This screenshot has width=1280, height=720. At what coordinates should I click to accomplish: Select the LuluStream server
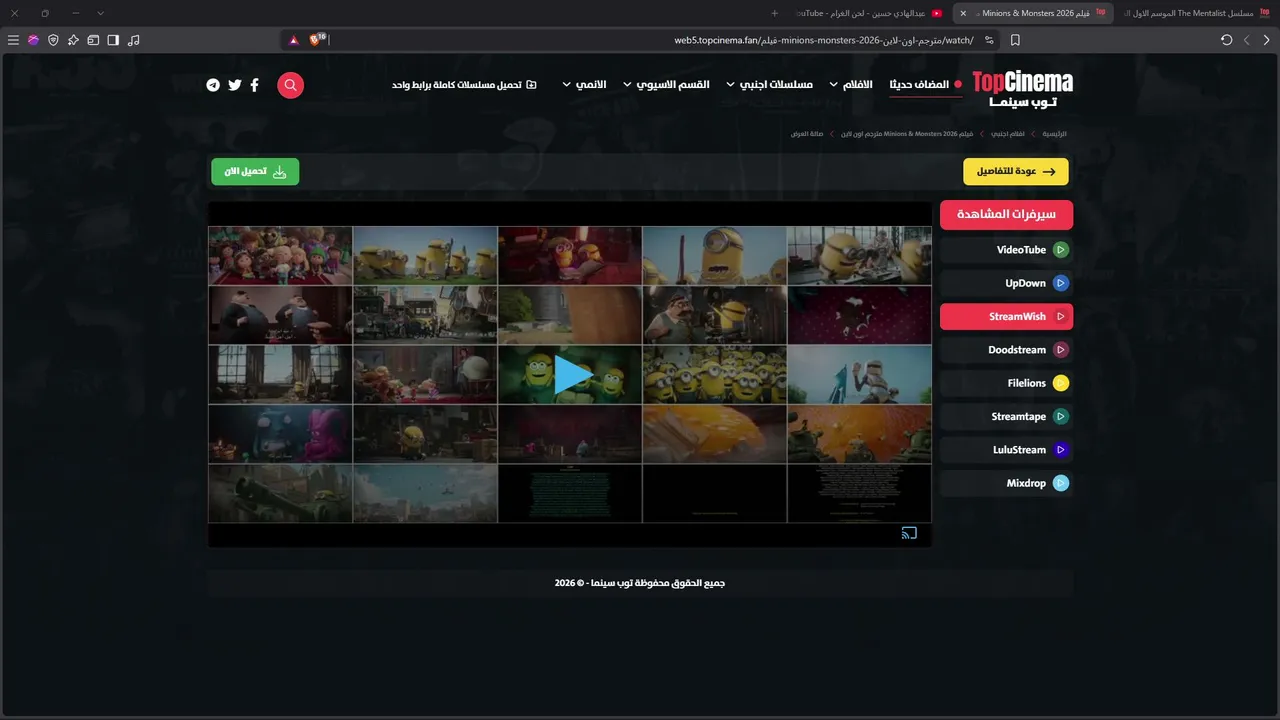coord(1006,450)
